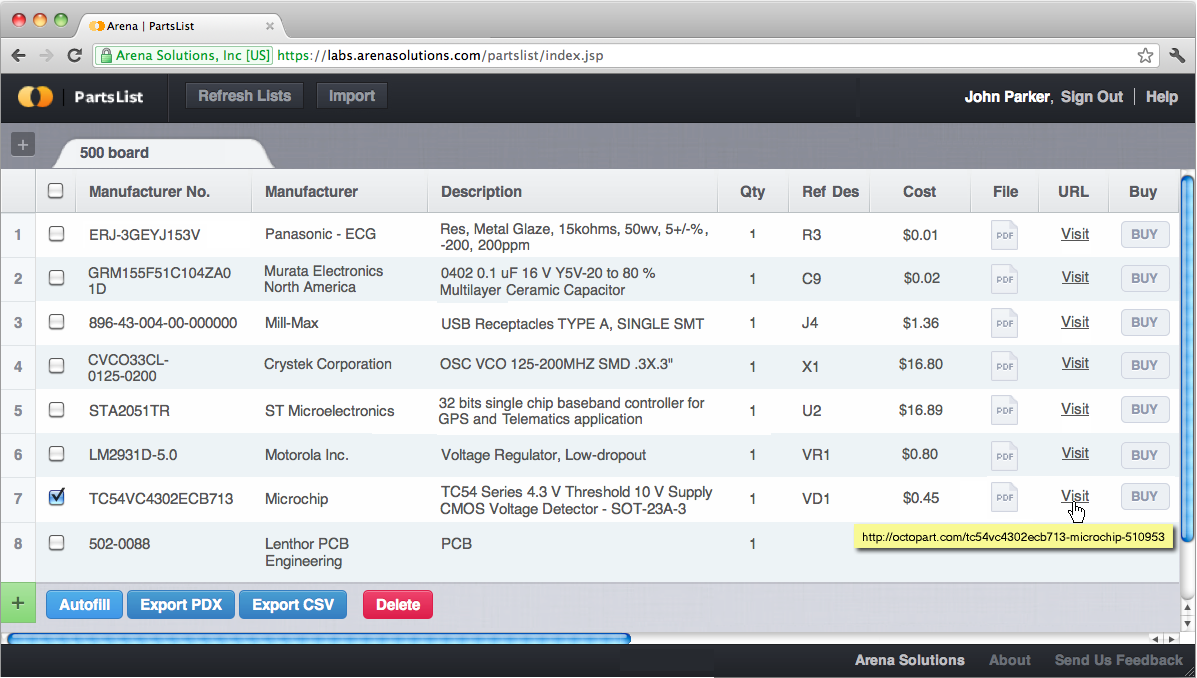Click the green SSL lock icon
Image resolution: width=1197 pixels, height=678 pixels.
click(x=106, y=56)
